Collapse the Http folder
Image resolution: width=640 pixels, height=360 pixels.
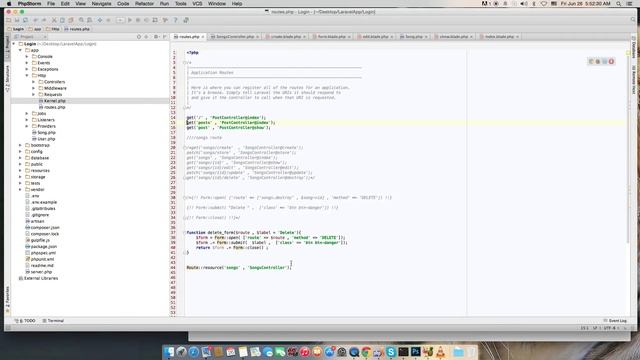click(x=27, y=76)
